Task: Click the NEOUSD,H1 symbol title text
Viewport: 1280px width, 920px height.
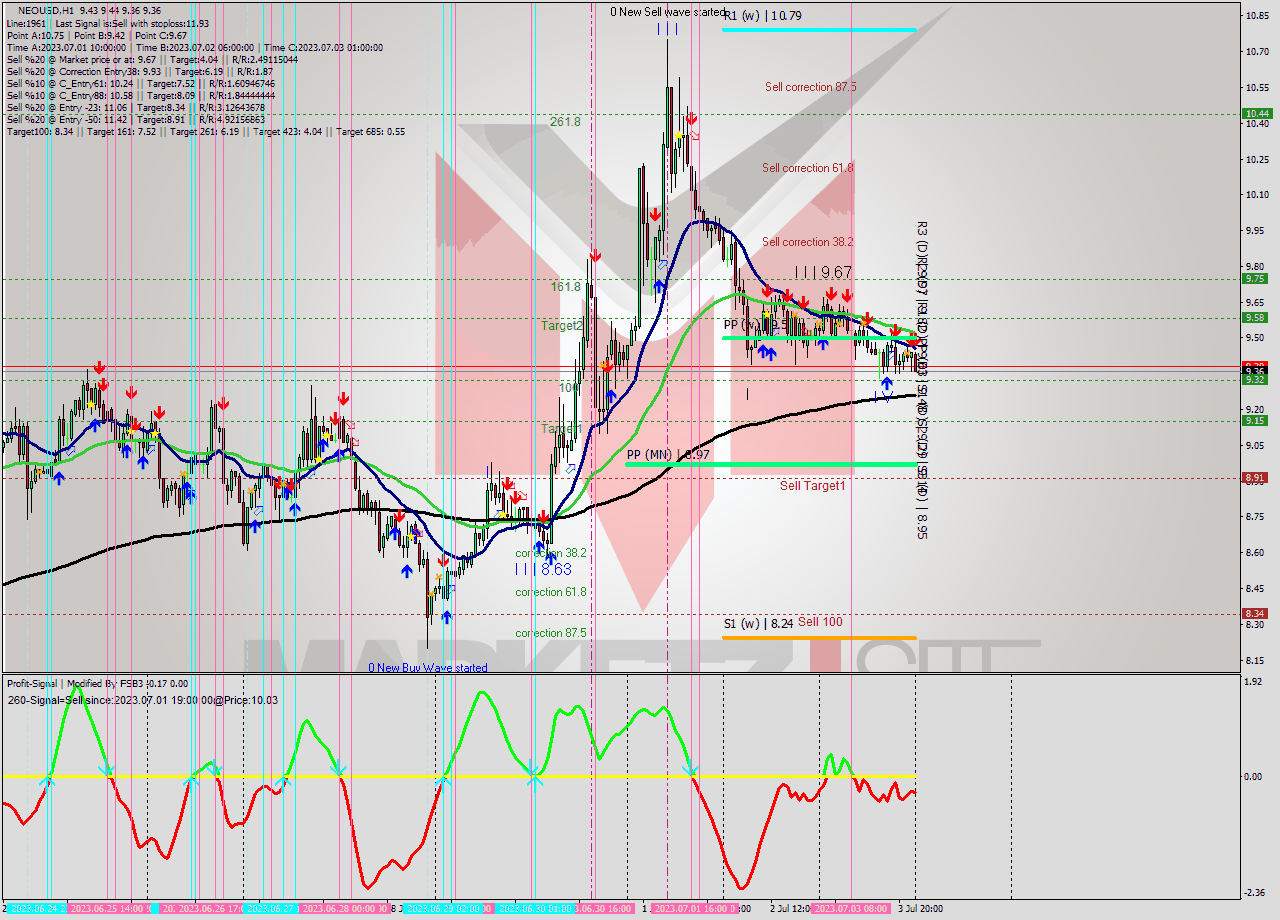Action: [46, 10]
